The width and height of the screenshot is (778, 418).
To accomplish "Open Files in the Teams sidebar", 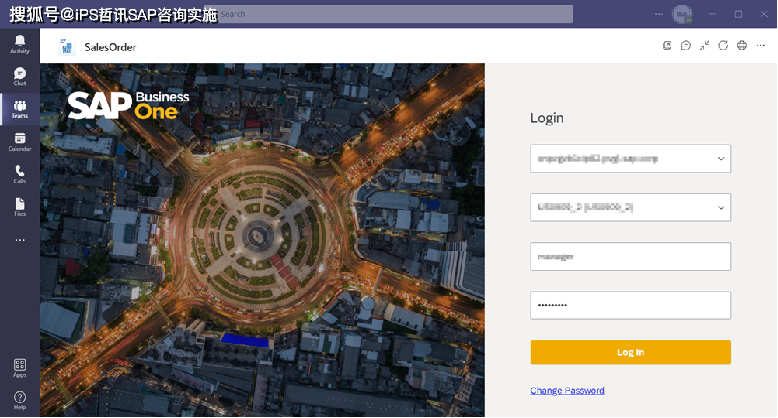I will [20, 207].
